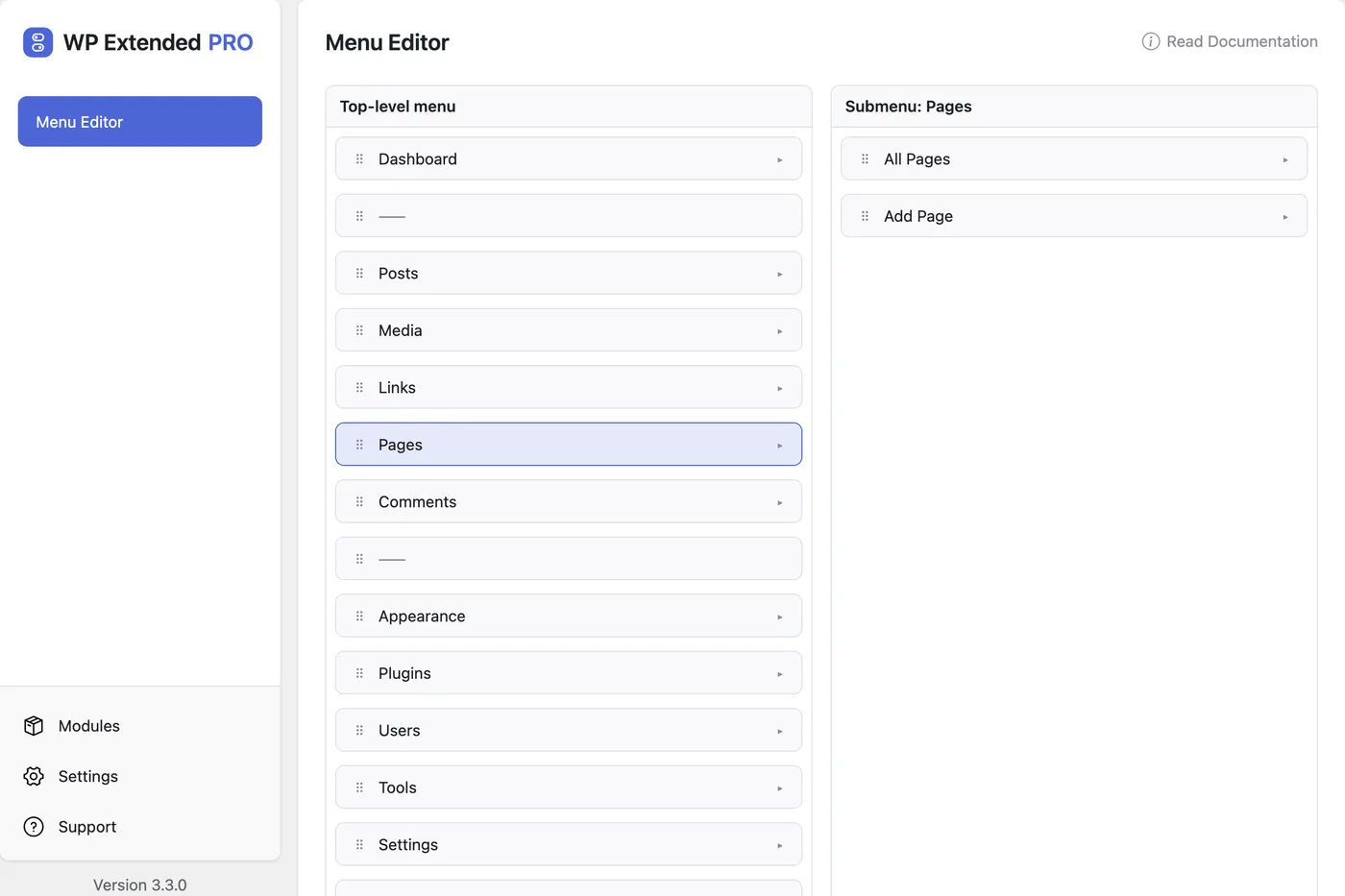Click the drag handle of Pages row
Viewport: 1345px width, 896px height.
pos(359,445)
